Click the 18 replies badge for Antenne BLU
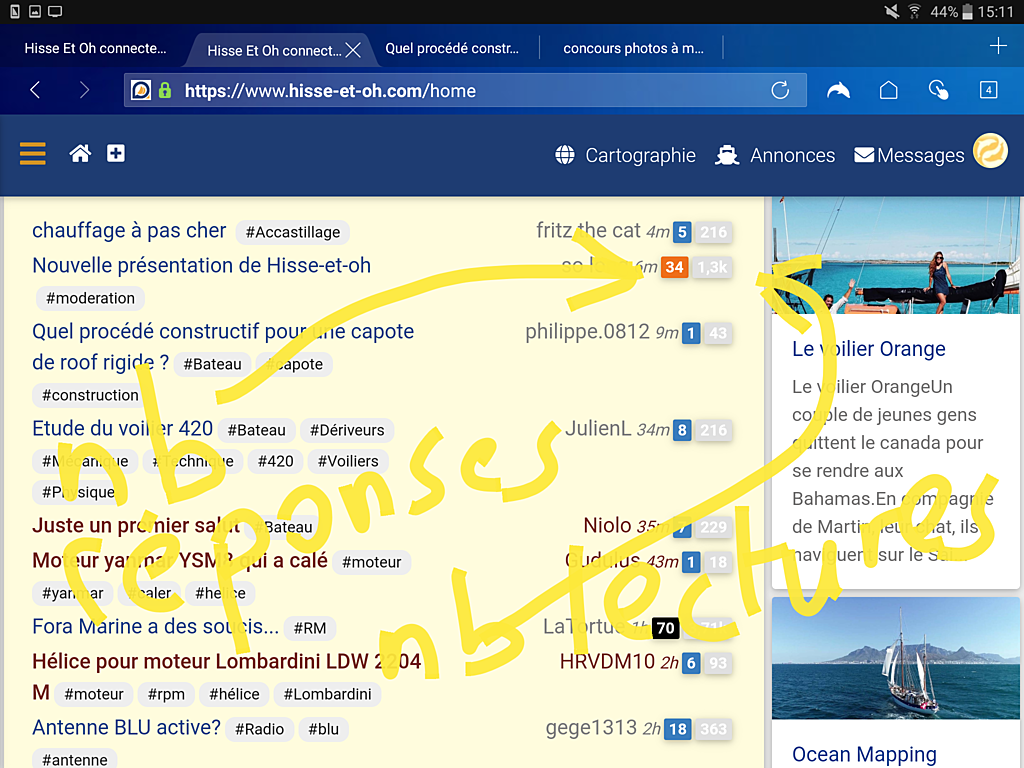The image size is (1024, 768). (x=678, y=729)
